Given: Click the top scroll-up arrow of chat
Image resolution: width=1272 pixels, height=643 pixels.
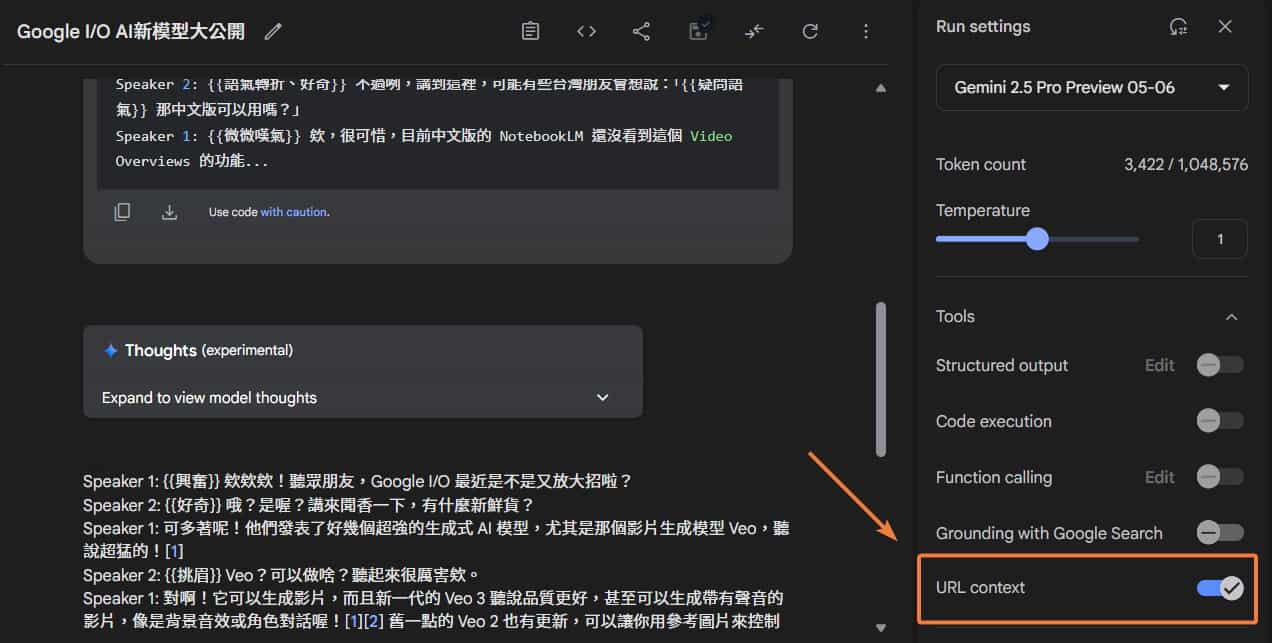Looking at the screenshot, I should pos(881,88).
